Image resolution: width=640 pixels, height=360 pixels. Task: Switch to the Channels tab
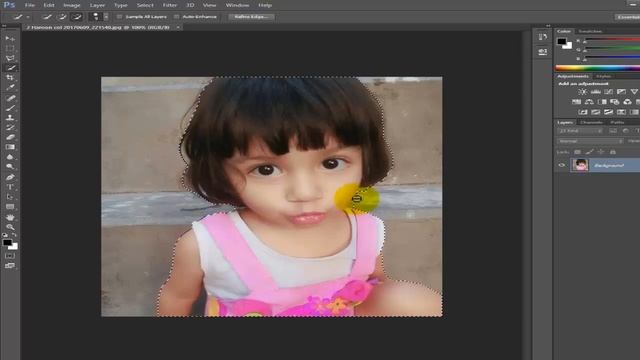coord(591,122)
